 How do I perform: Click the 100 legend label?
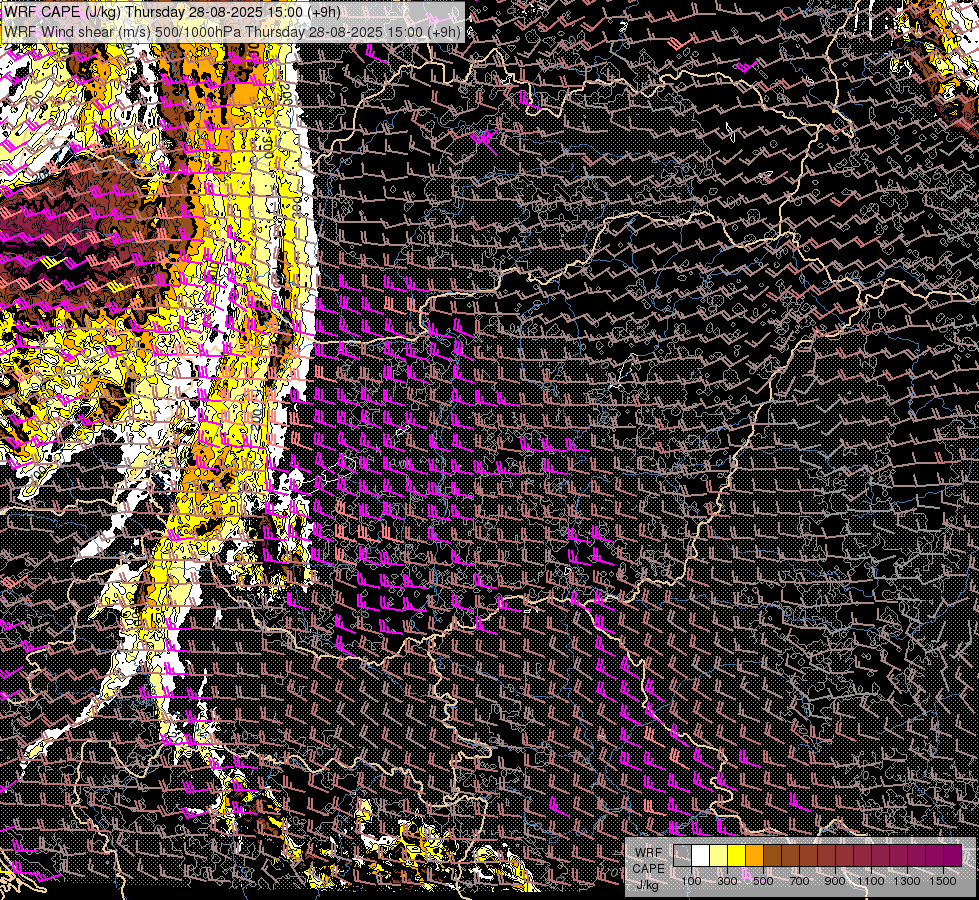[691, 881]
